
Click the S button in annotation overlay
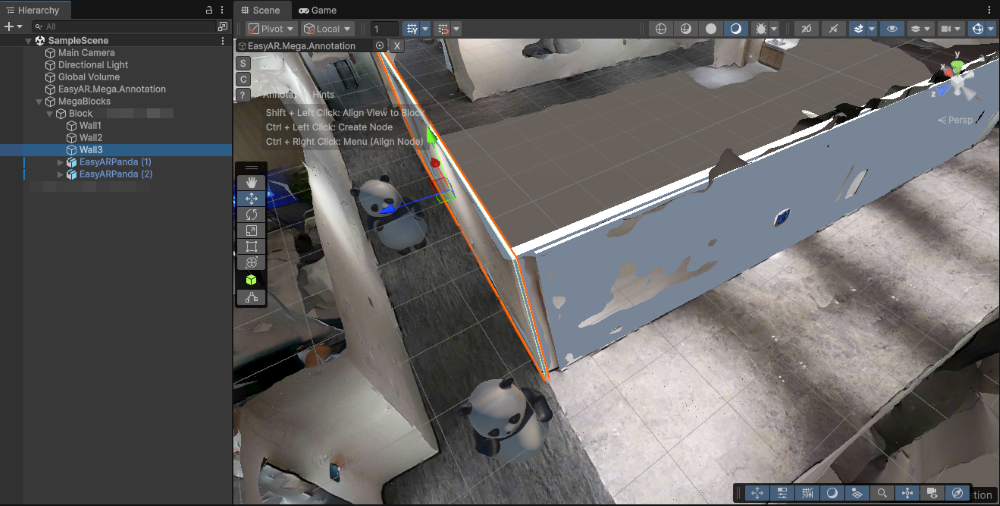tap(243, 63)
